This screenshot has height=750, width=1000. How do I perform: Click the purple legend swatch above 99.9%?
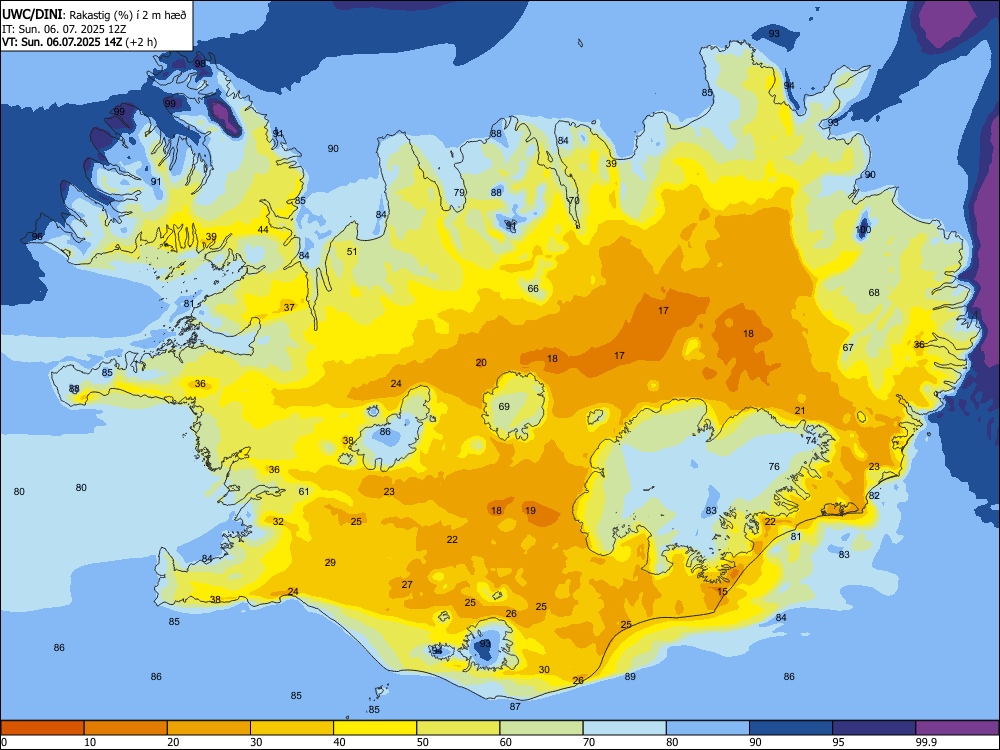(x=957, y=728)
